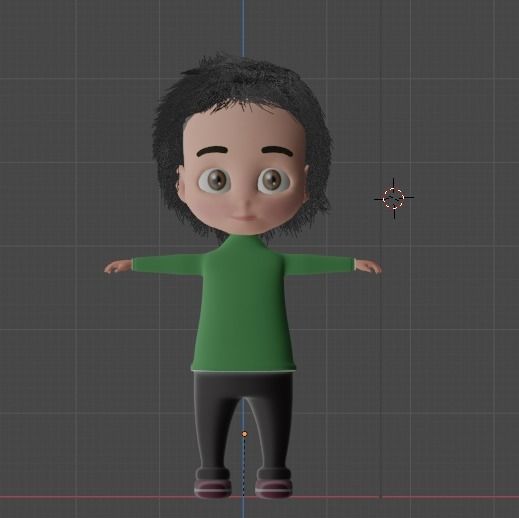Click the character's right-side eye
The width and height of the screenshot is (519, 518).
pos(274,180)
